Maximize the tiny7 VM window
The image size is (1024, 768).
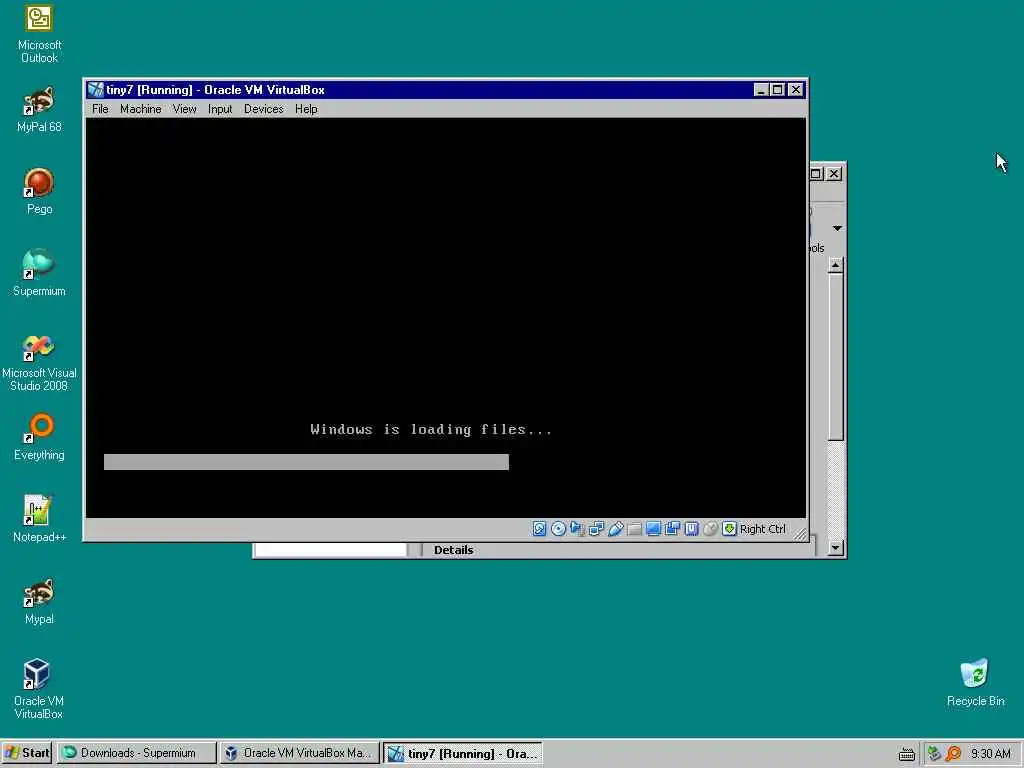(777, 89)
